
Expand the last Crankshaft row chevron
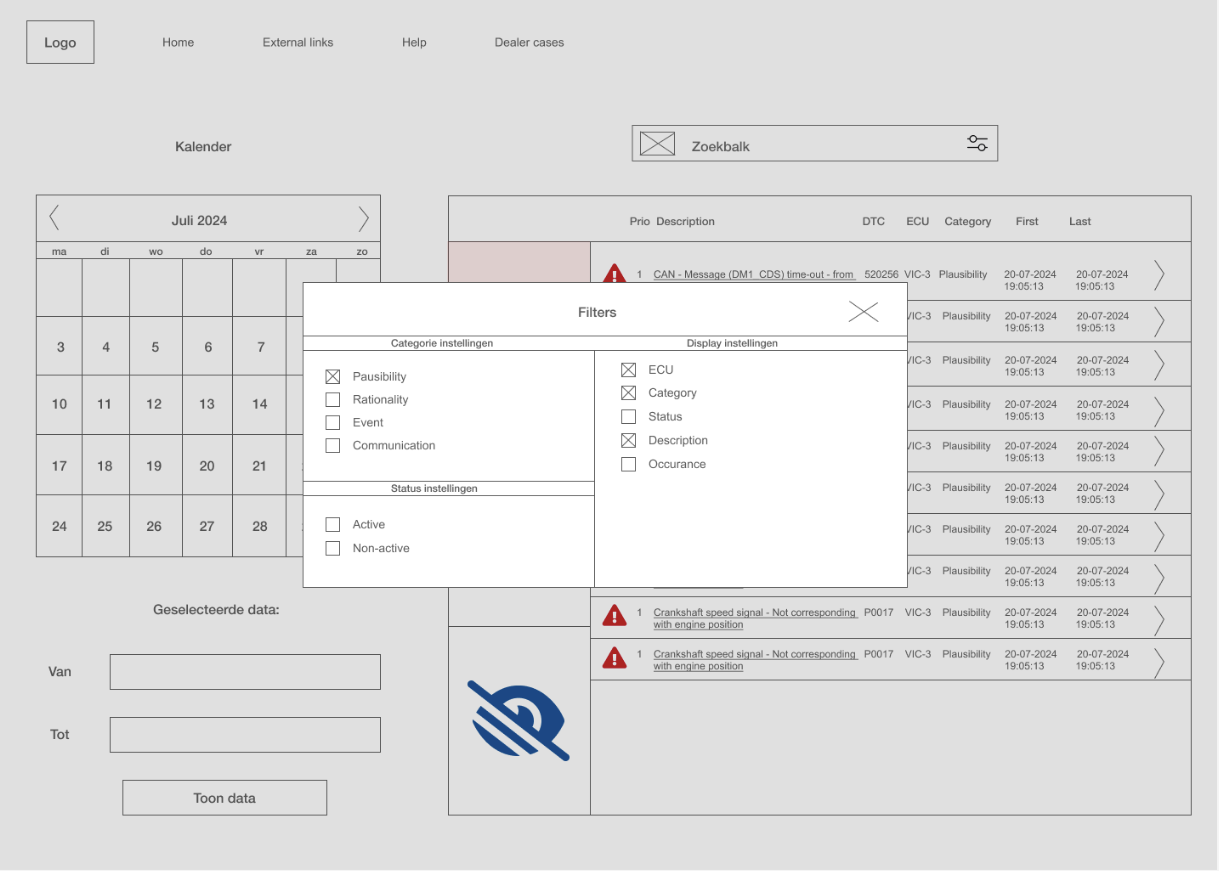point(1159,662)
